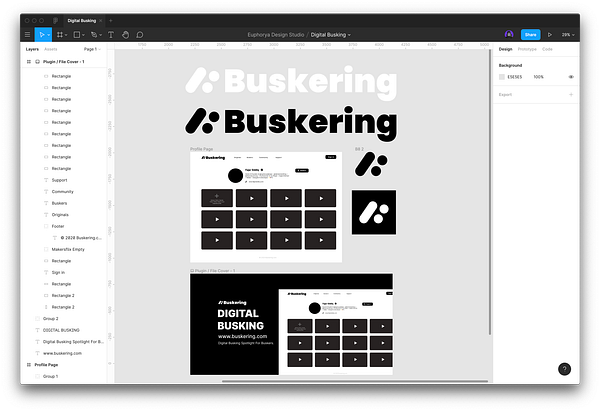
Task: Select the white logomark on black square
Action: tap(374, 212)
